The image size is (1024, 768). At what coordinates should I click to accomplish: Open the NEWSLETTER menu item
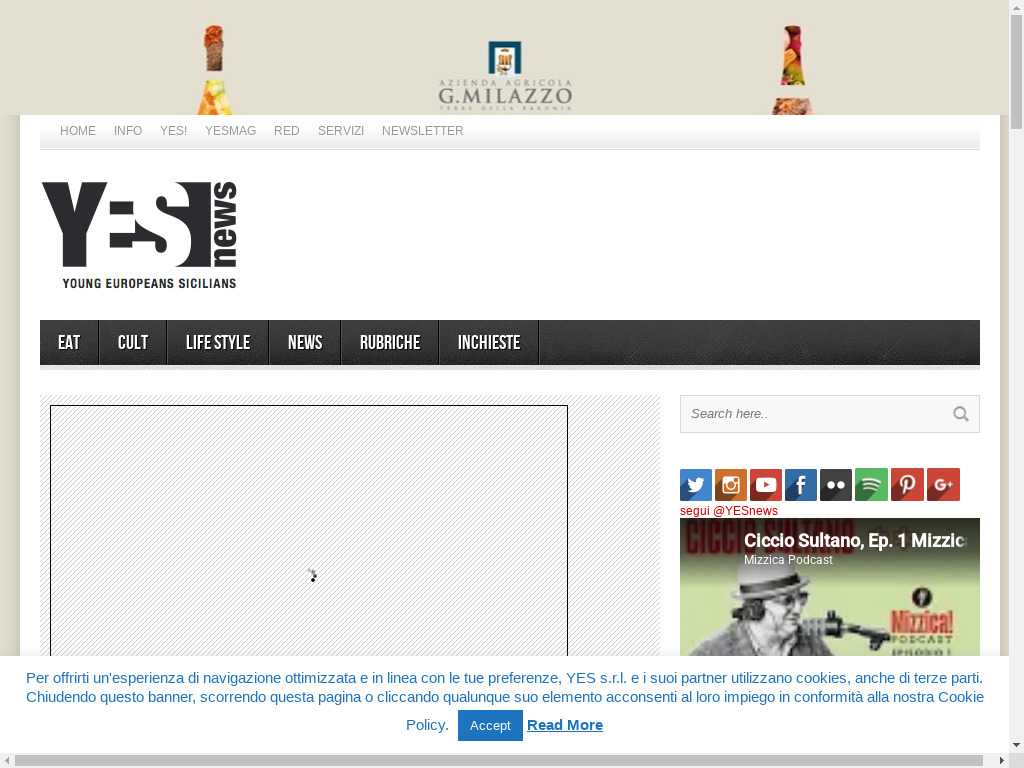tap(423, 131)
